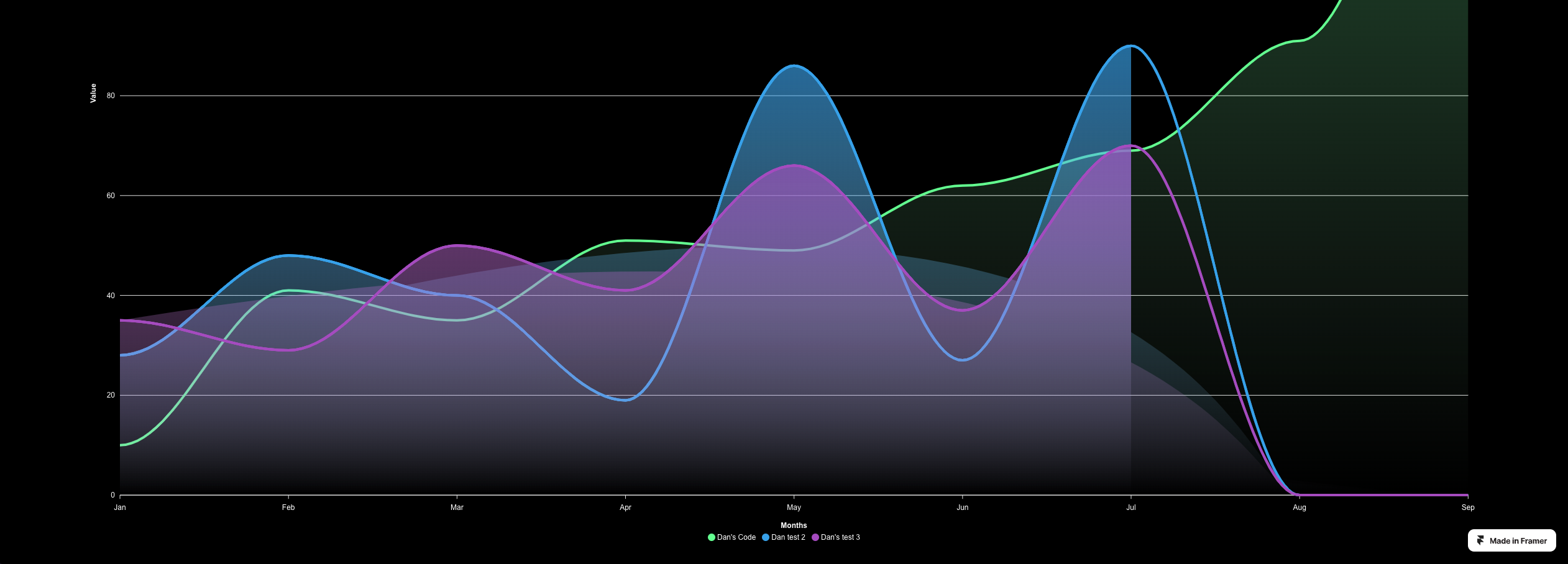This screenshot has height=564, width=1568.
Task: Click the purple line's Mar peak
Action: tap(457, 245)
